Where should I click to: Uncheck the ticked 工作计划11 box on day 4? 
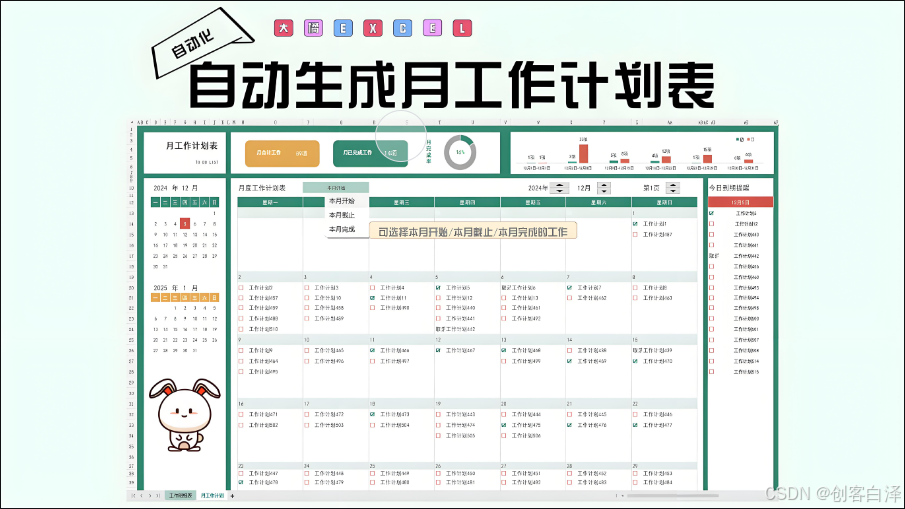click(372, 298)
